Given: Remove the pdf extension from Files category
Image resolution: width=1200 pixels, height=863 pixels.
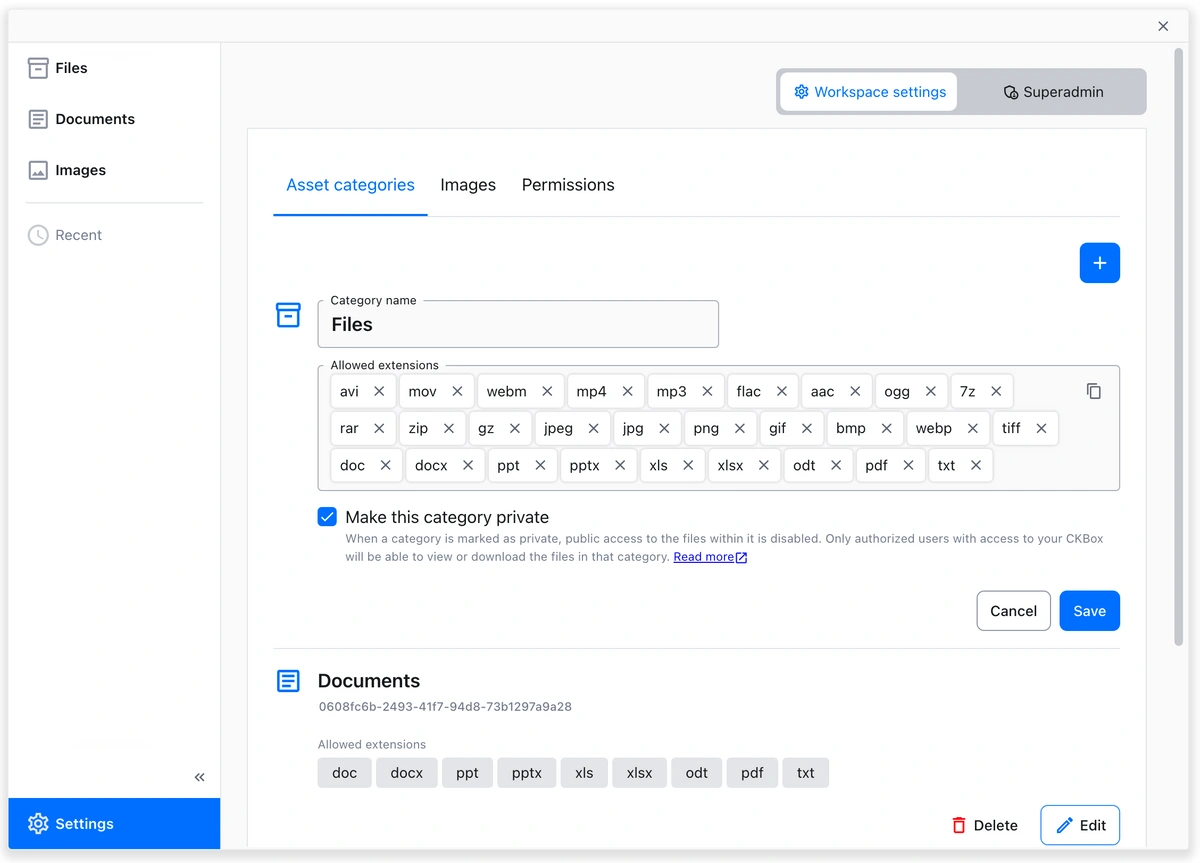Looking at the screenshot, I should [908, 465].
